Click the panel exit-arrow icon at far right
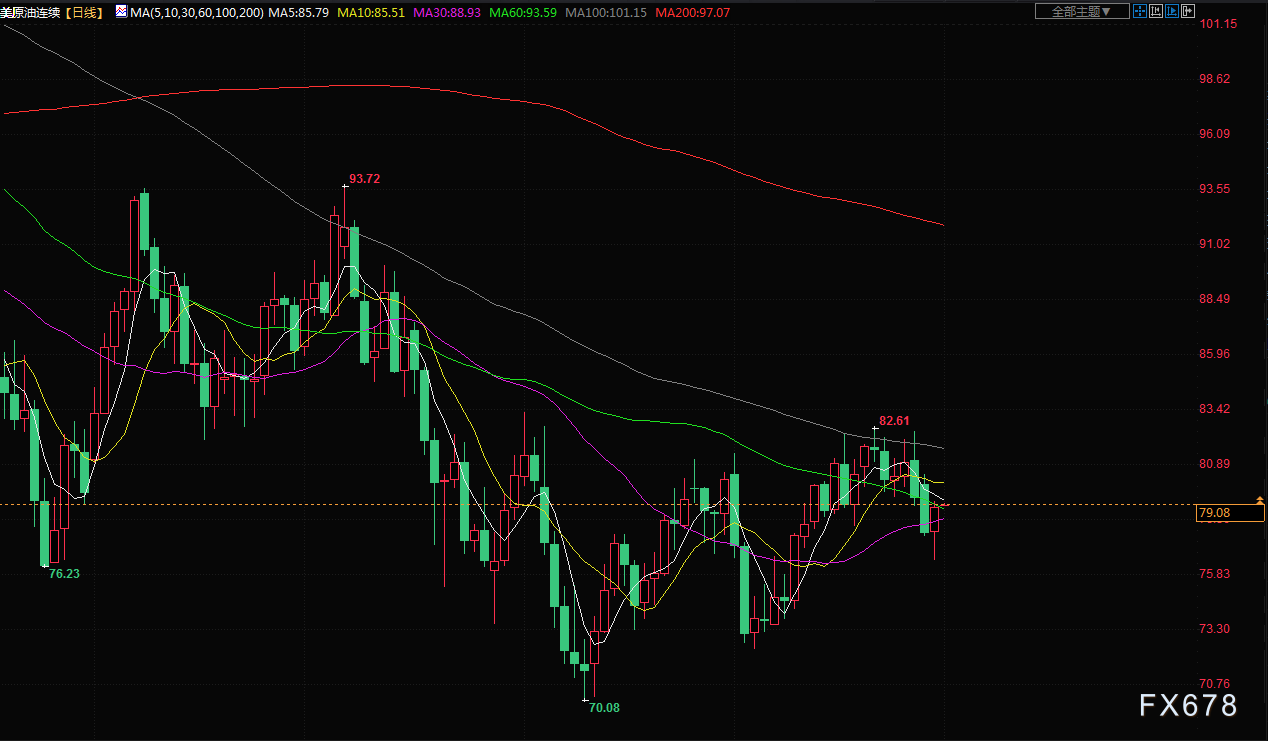The image size is (1268, 741). [1188, 11]
